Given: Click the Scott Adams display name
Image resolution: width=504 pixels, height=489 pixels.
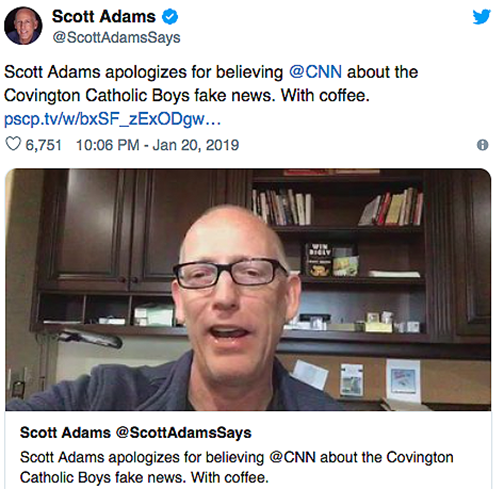Looking at the screenshot, I should (104, 17).
